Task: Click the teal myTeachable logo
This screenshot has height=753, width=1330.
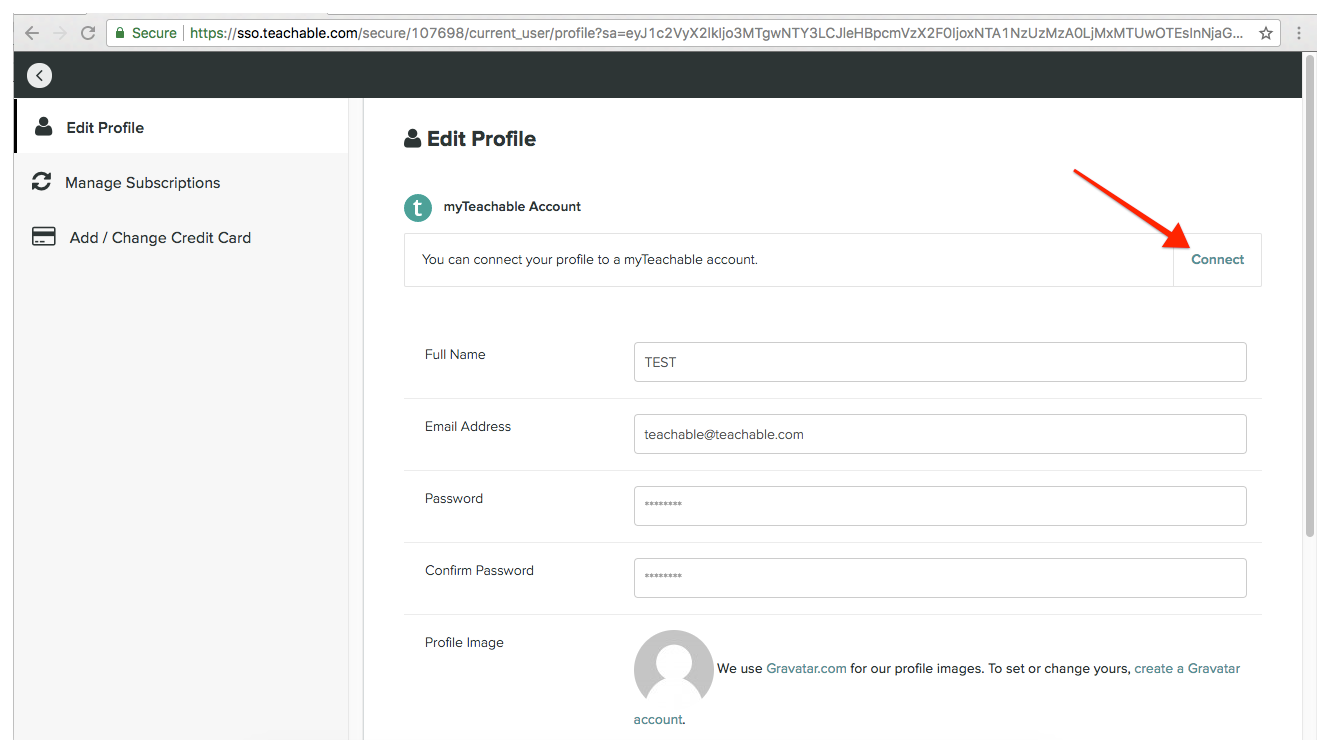Action: [418, 207]
